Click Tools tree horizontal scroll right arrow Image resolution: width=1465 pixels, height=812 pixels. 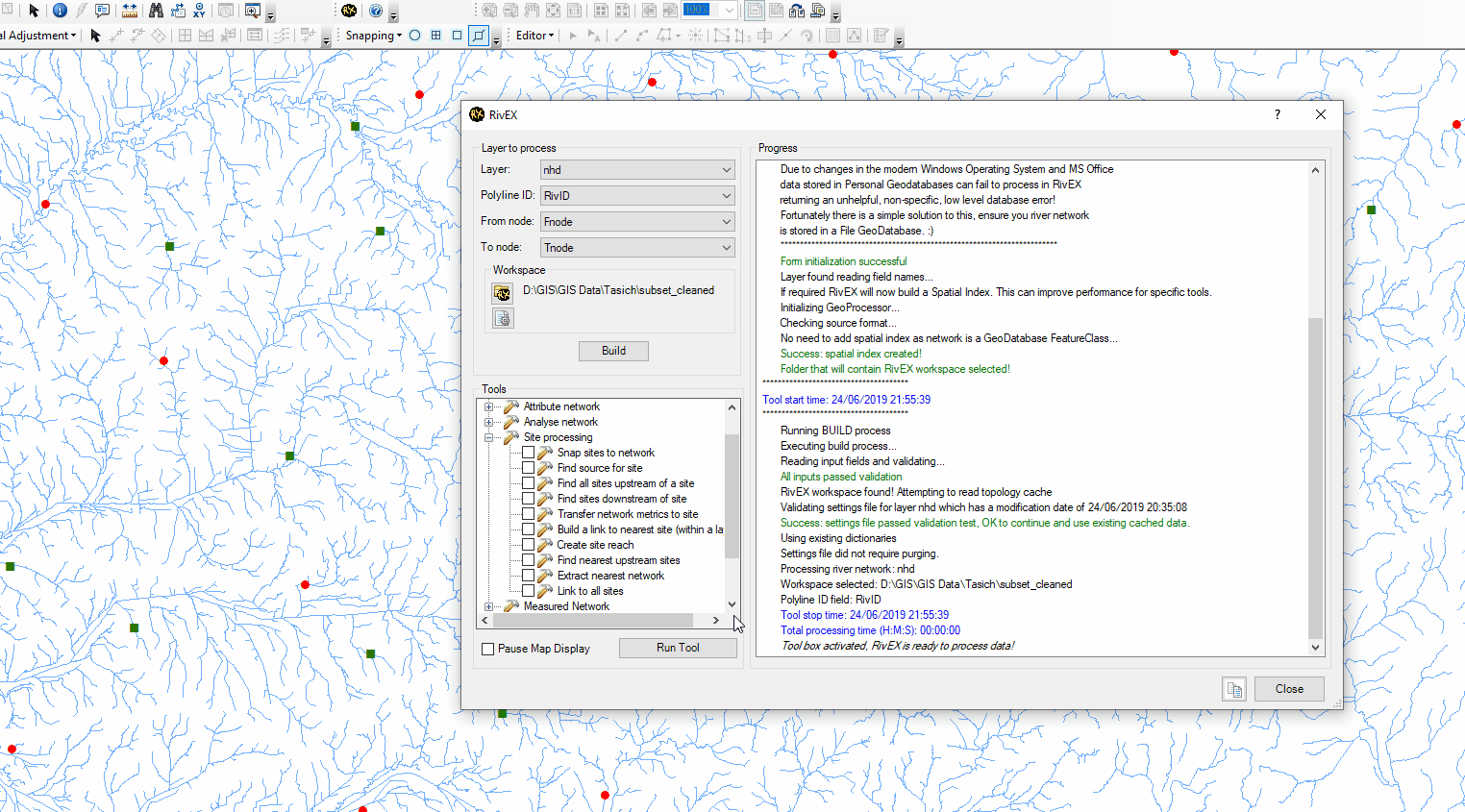tap(716, 621)
